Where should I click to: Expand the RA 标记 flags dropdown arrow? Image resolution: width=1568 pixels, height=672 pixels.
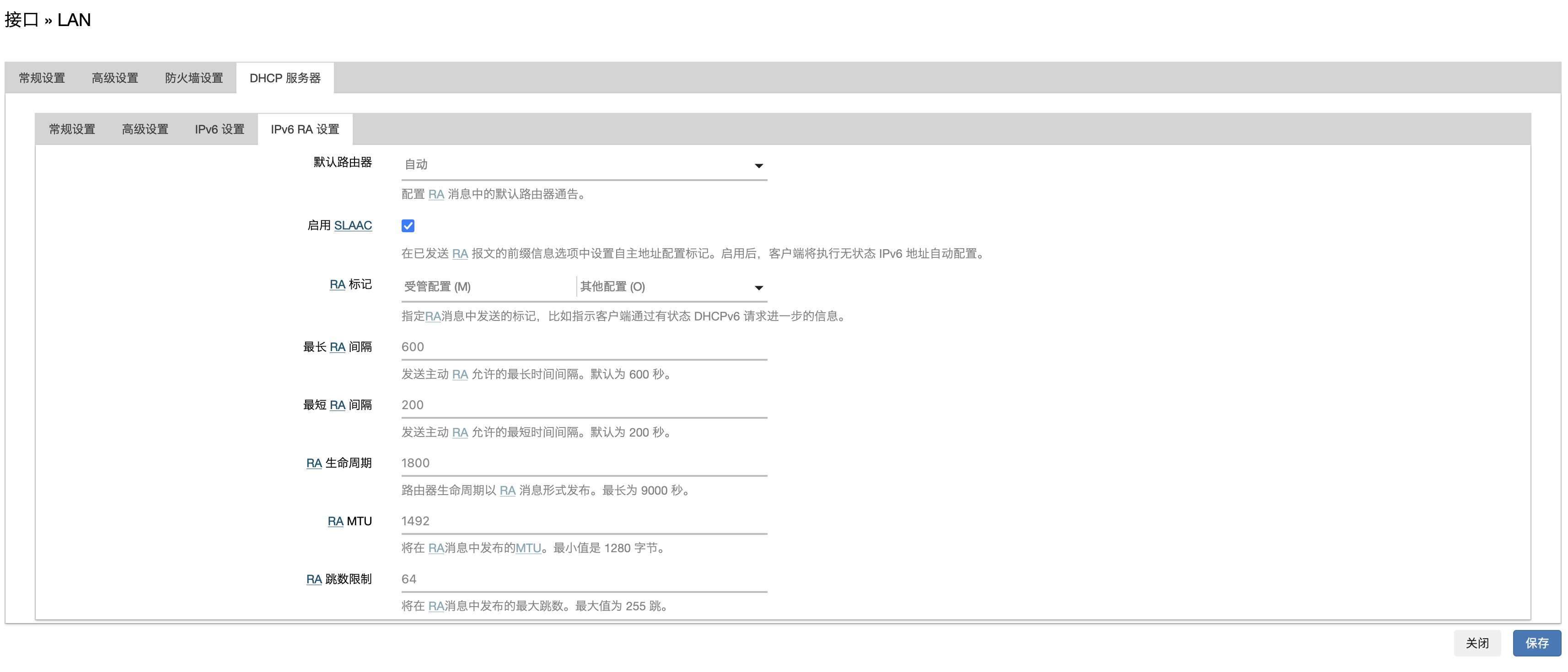(x=758, y=288)
